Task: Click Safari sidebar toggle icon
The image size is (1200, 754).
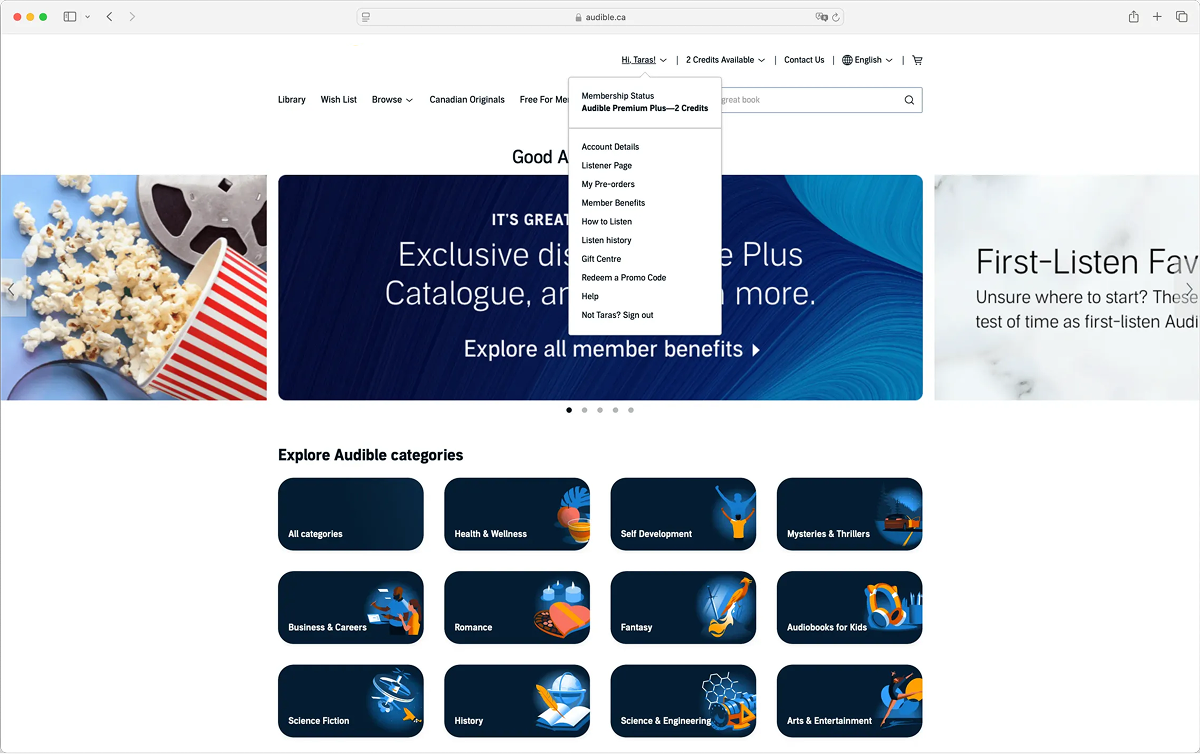Action: (70, 17)
